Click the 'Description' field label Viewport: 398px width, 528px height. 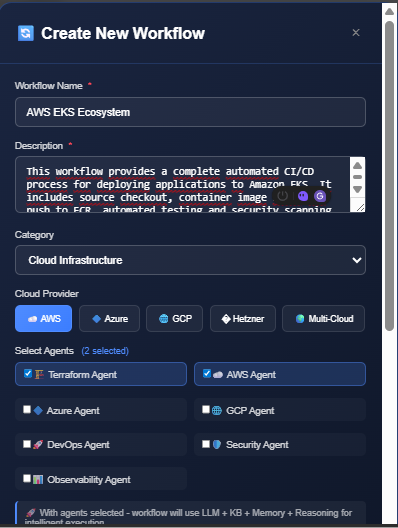39,146
